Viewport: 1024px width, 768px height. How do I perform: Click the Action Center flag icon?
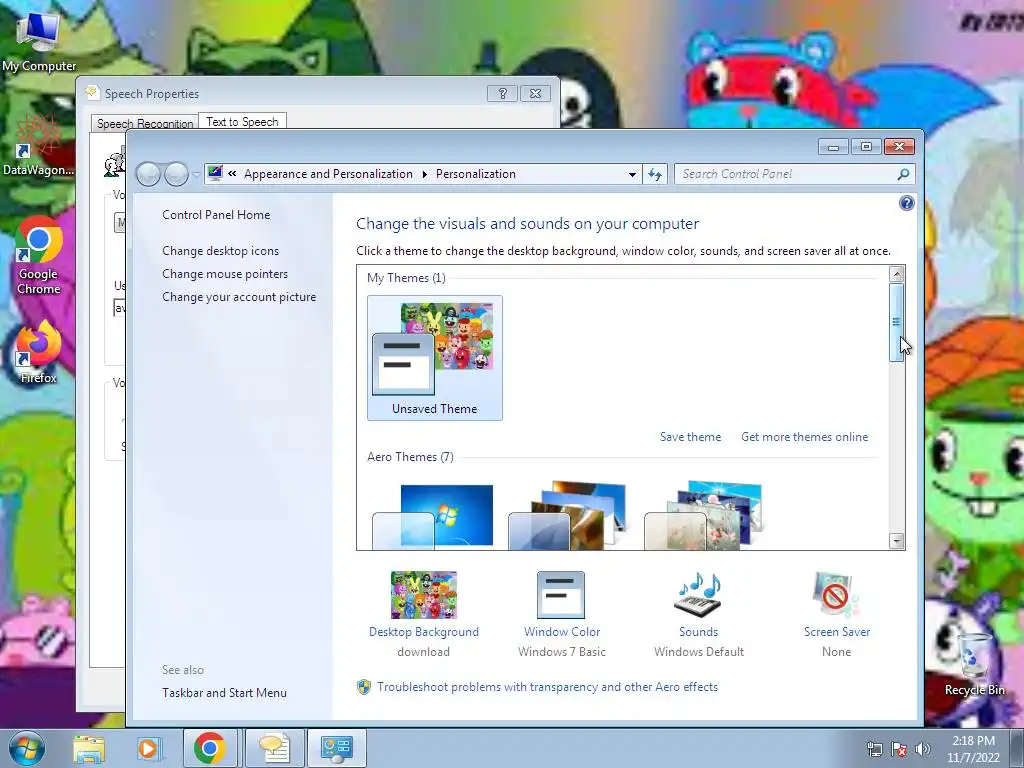tap(899, 749)
